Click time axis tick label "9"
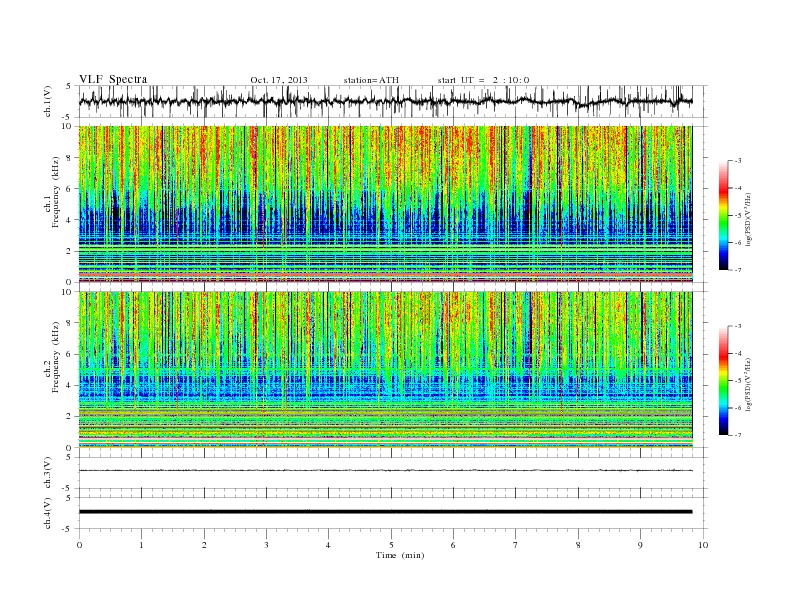Image resolution: width=792 pixels, height=612 pixels. pos(640,545)
